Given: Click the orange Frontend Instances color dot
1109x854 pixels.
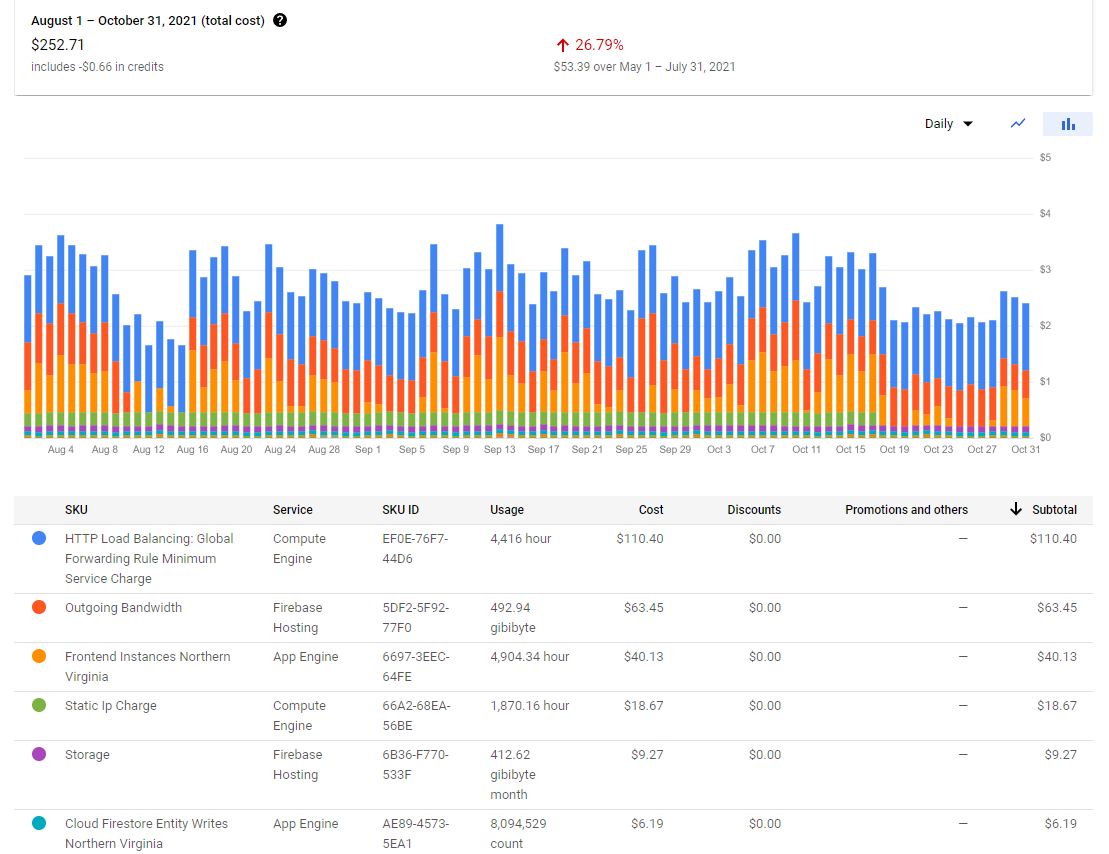Looking at the screenshot, I should (x=40, y=656).
